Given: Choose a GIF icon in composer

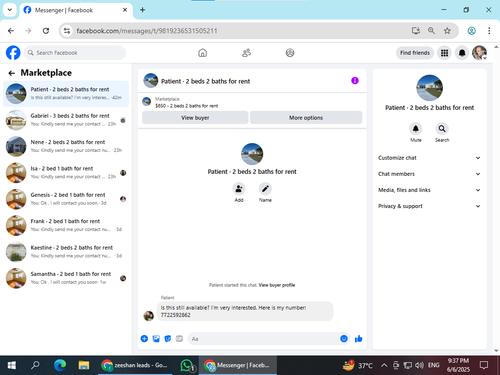Looking at the screenshot, I should click(x=179, y=339).
